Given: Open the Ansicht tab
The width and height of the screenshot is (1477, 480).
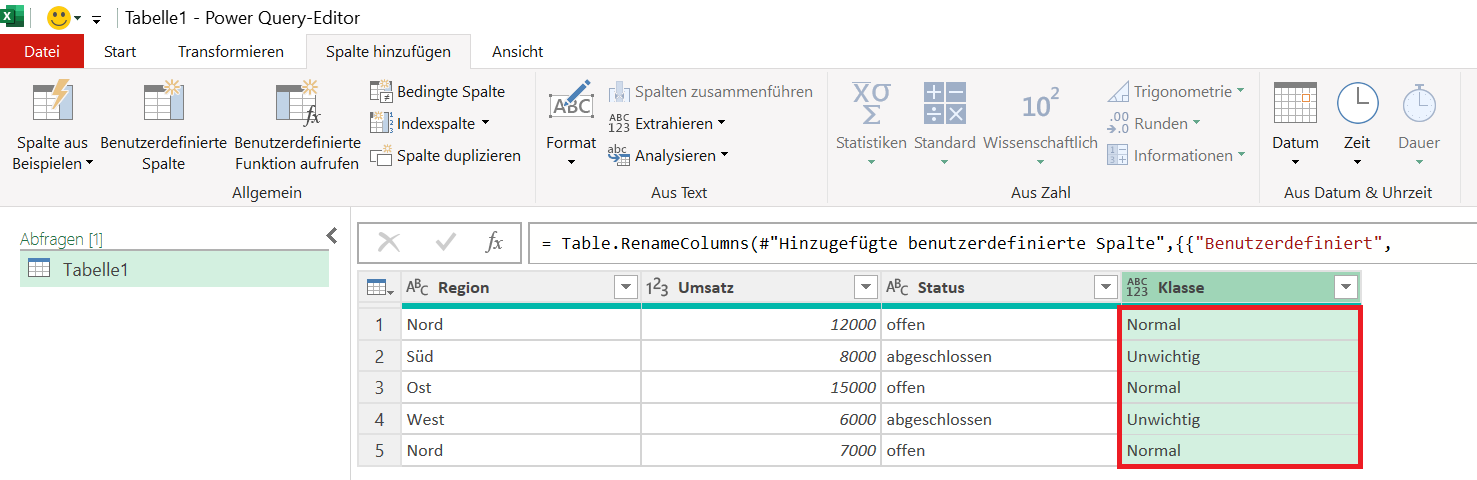Looking at the screenshot, I should [518, 51].
